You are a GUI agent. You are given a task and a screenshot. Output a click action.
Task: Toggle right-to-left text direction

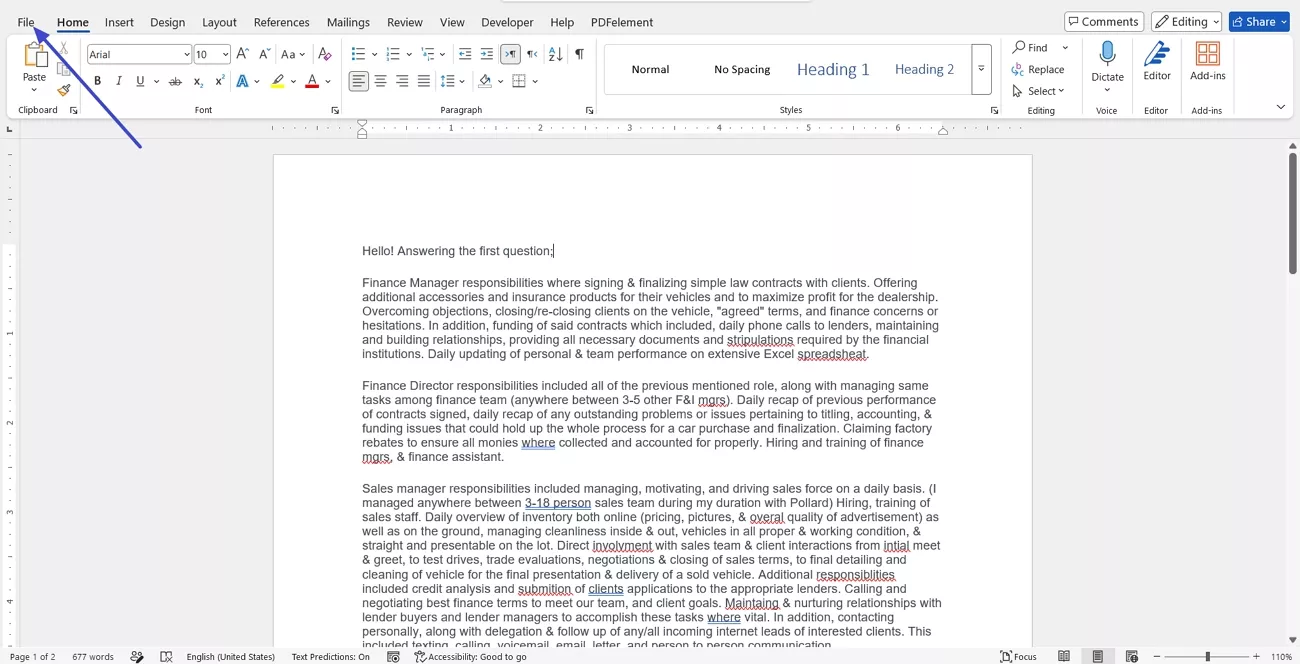click(532, 54)
